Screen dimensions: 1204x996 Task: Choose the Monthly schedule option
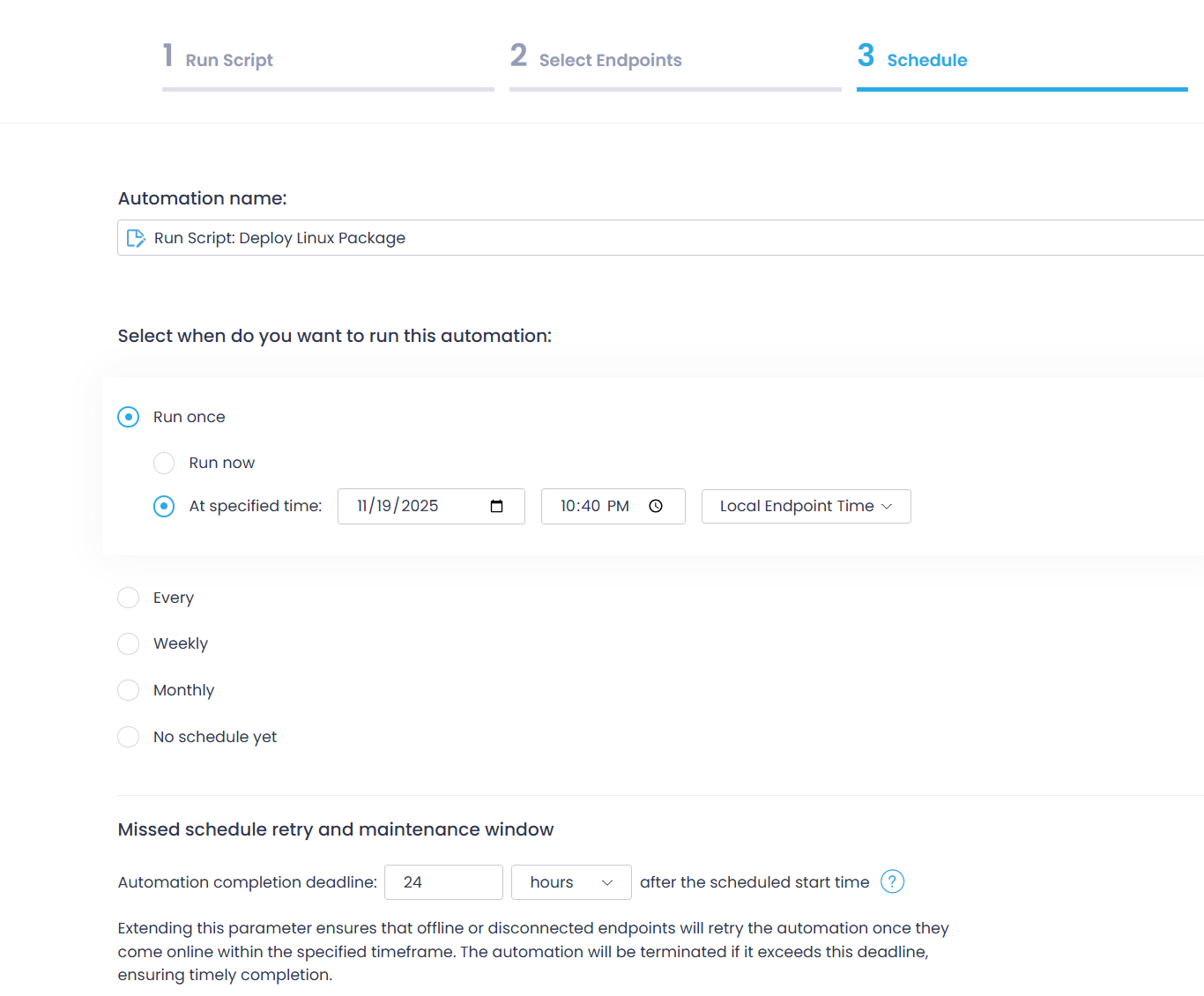pyautogui.click(x=128, y=690)
